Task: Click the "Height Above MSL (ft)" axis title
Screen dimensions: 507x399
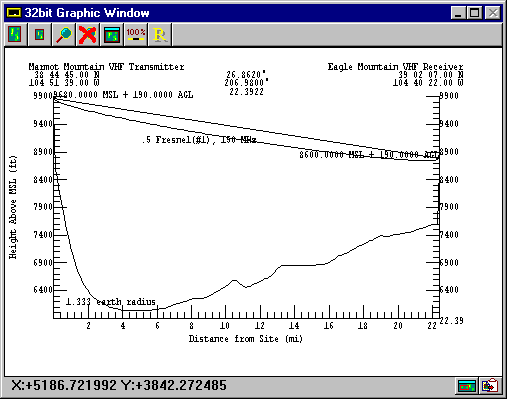Action: (13, 207)
